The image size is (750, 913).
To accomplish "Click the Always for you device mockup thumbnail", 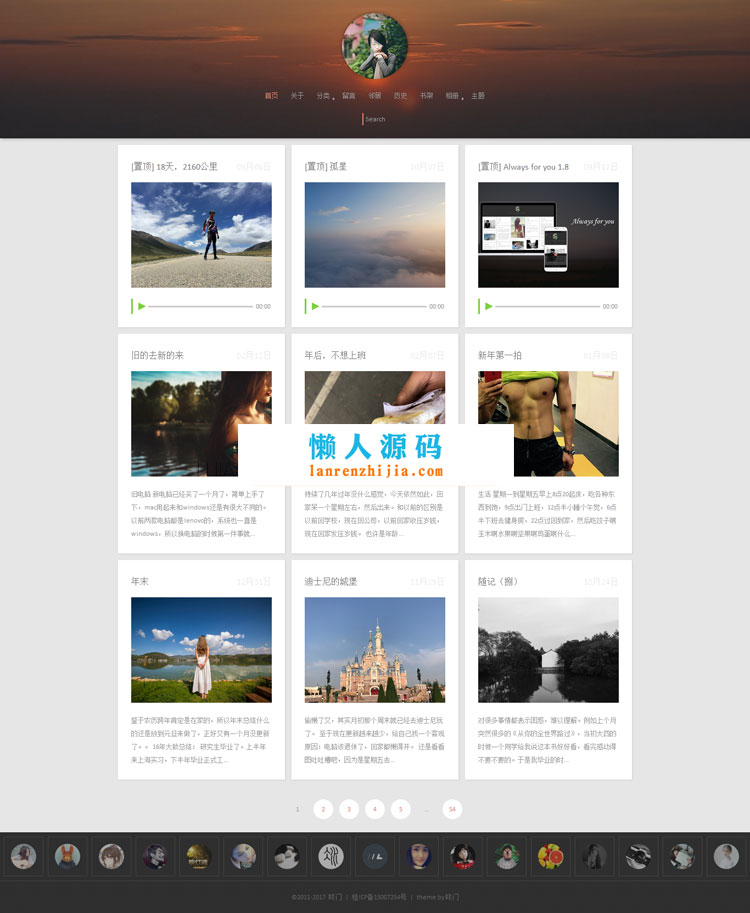I will (x=549, y=235).
